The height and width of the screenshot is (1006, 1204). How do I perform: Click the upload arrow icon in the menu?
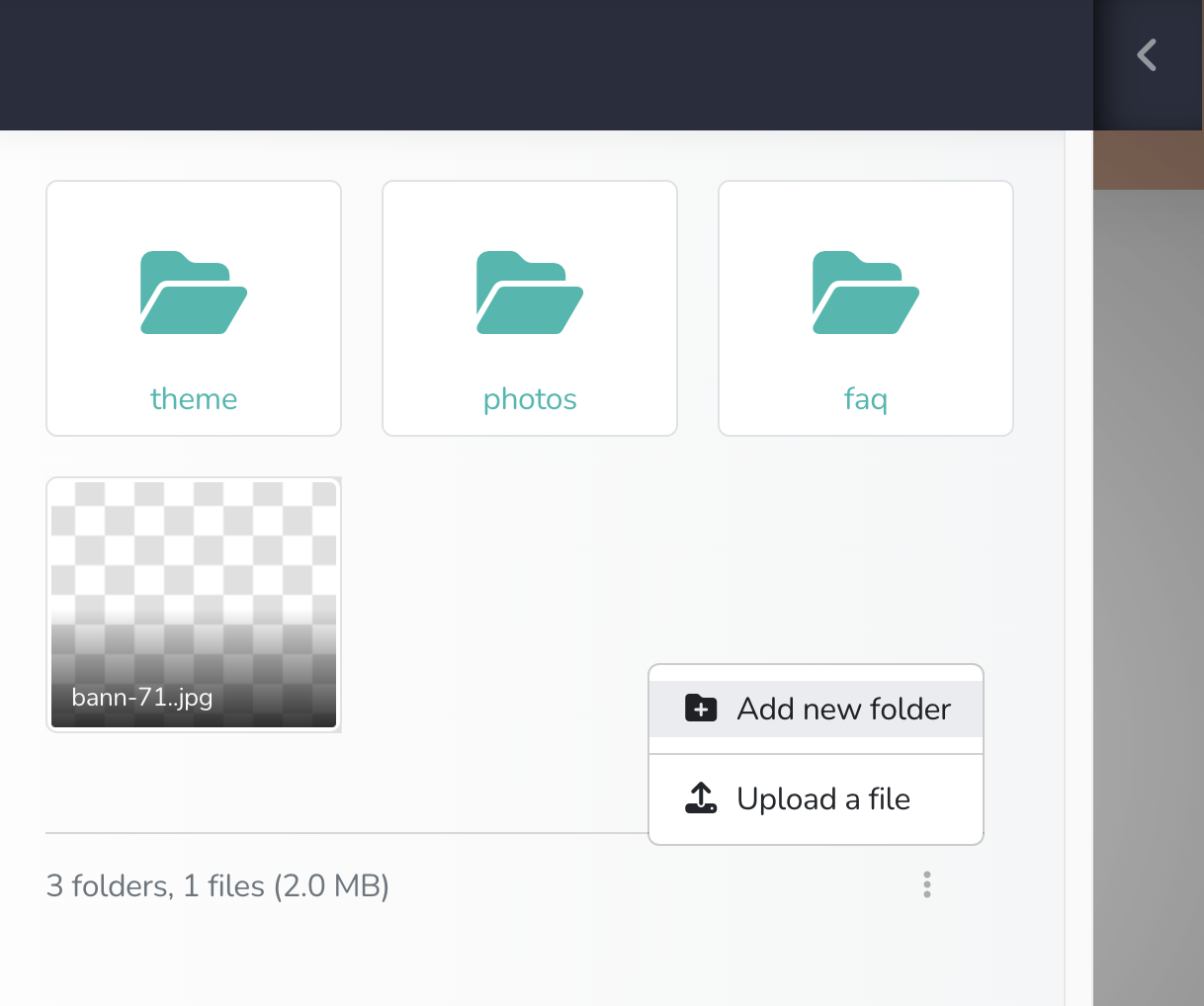coord(701,797)
